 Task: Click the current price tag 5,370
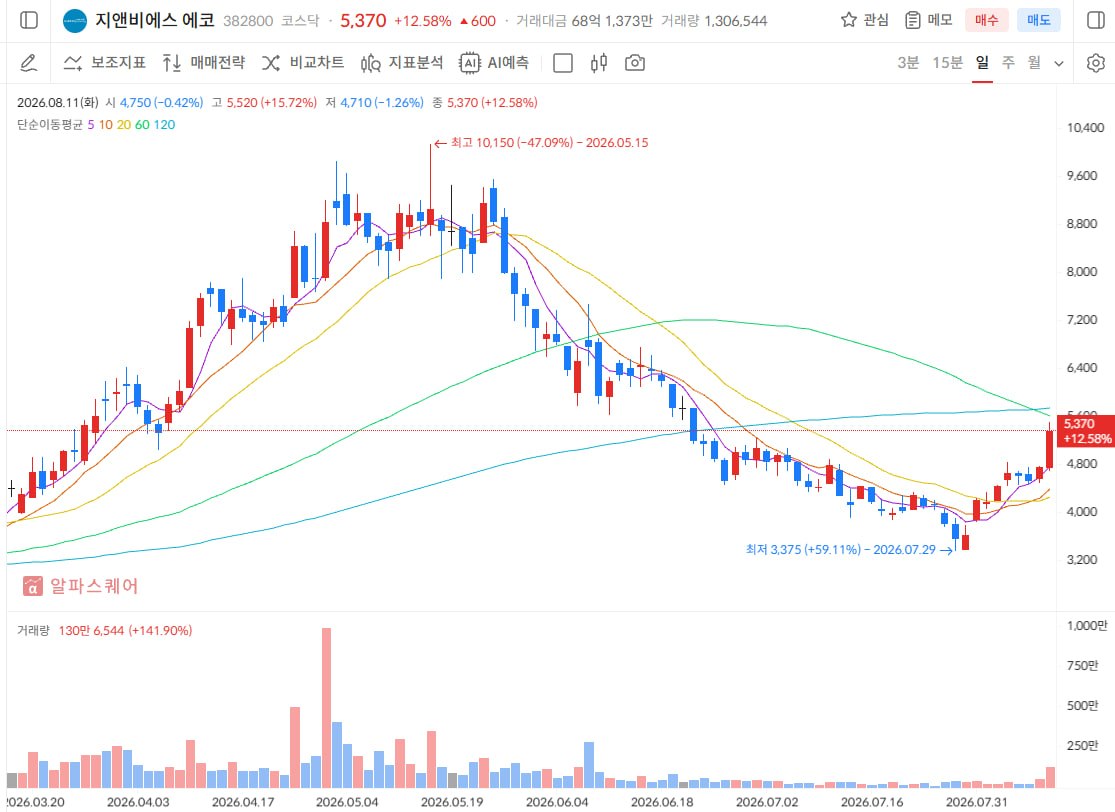click(x=1087, y=431)
